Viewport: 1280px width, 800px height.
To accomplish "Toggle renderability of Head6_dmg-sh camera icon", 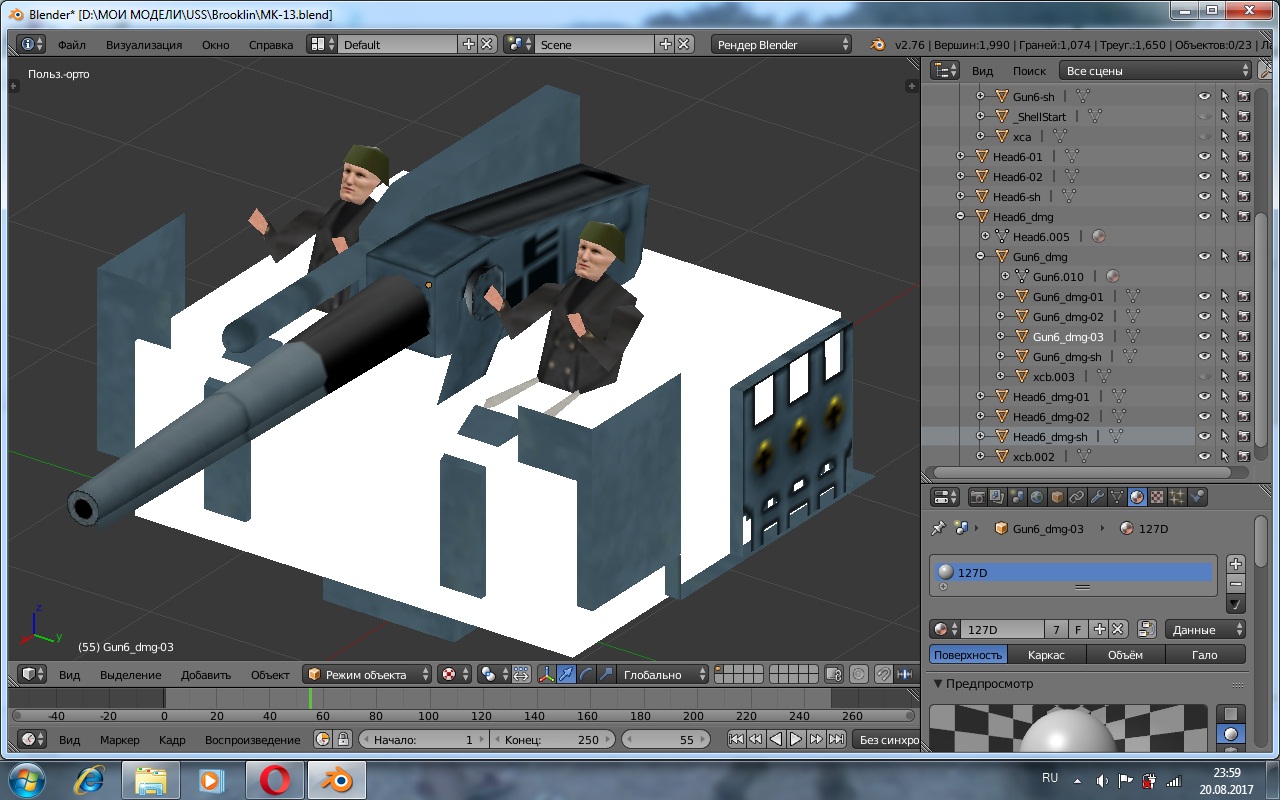I will (1244, 437).
